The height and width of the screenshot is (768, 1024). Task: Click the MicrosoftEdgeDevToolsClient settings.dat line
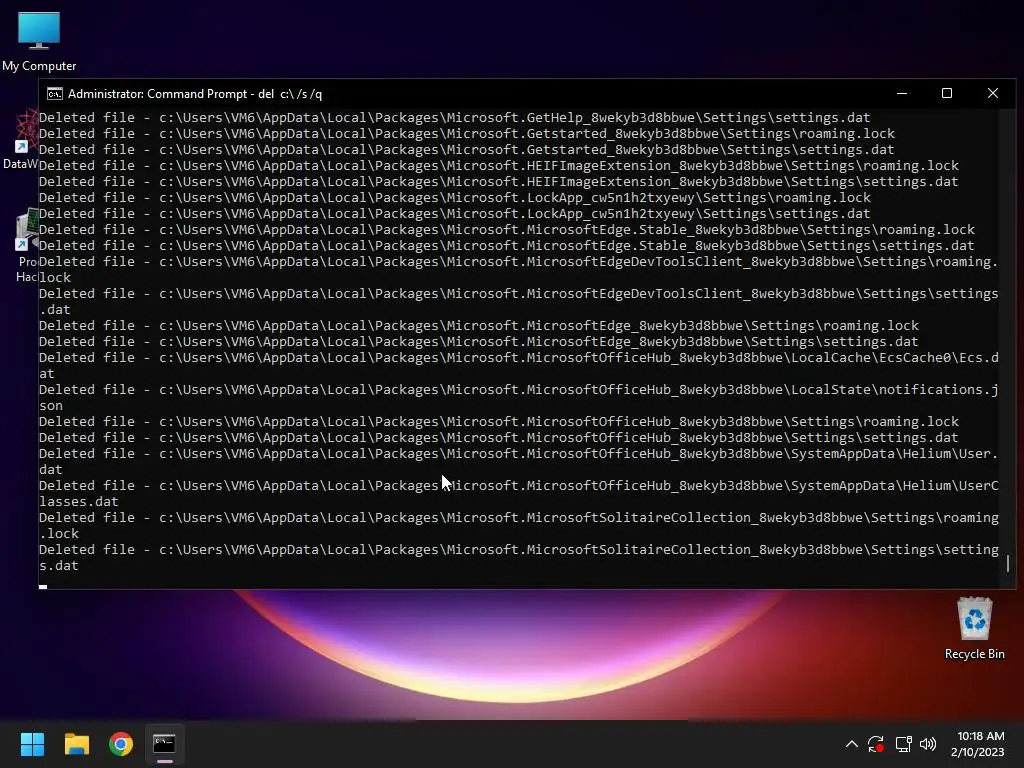tap(519, 301)
